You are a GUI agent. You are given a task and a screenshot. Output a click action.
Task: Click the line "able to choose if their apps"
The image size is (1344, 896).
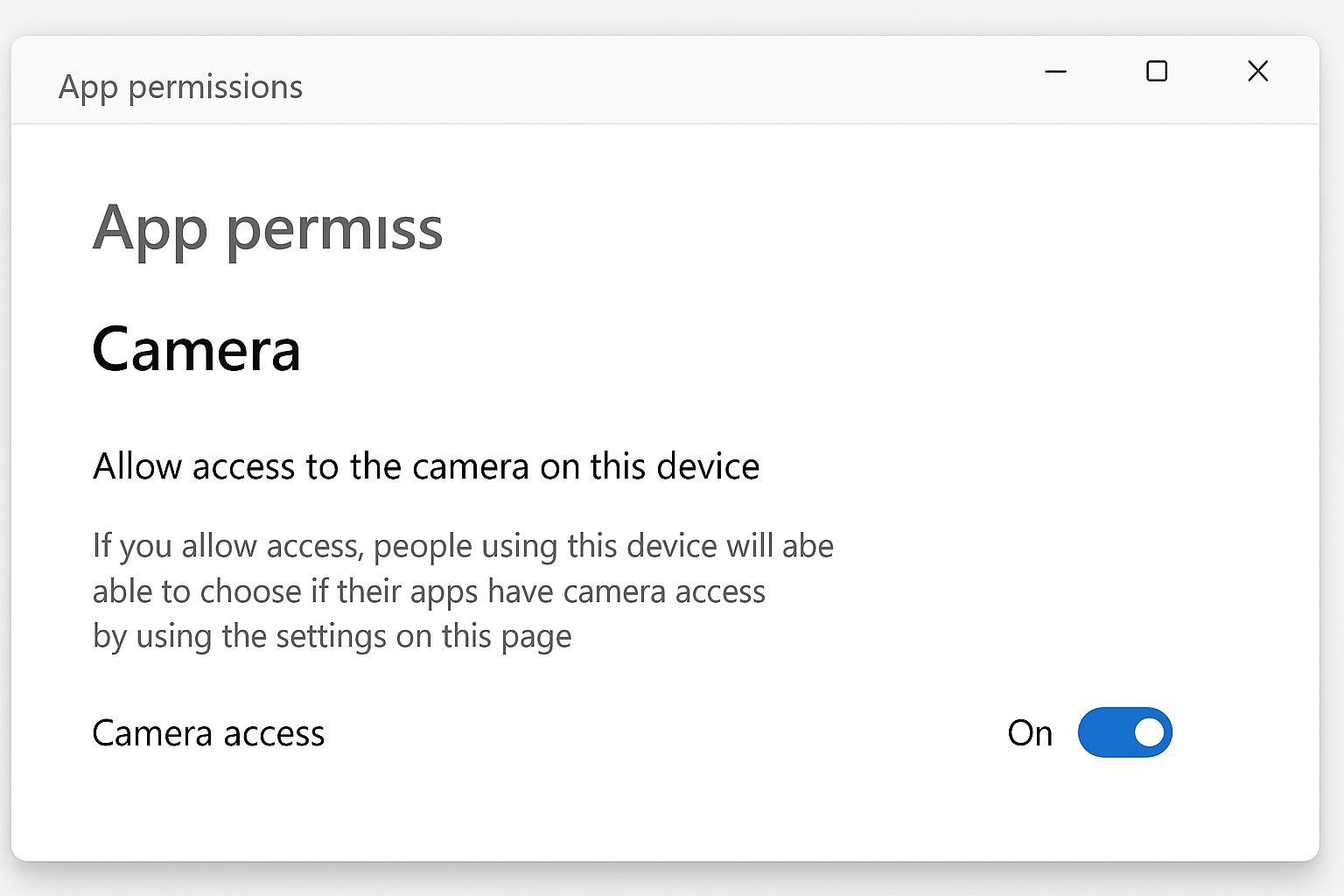(x=429, y=591)
